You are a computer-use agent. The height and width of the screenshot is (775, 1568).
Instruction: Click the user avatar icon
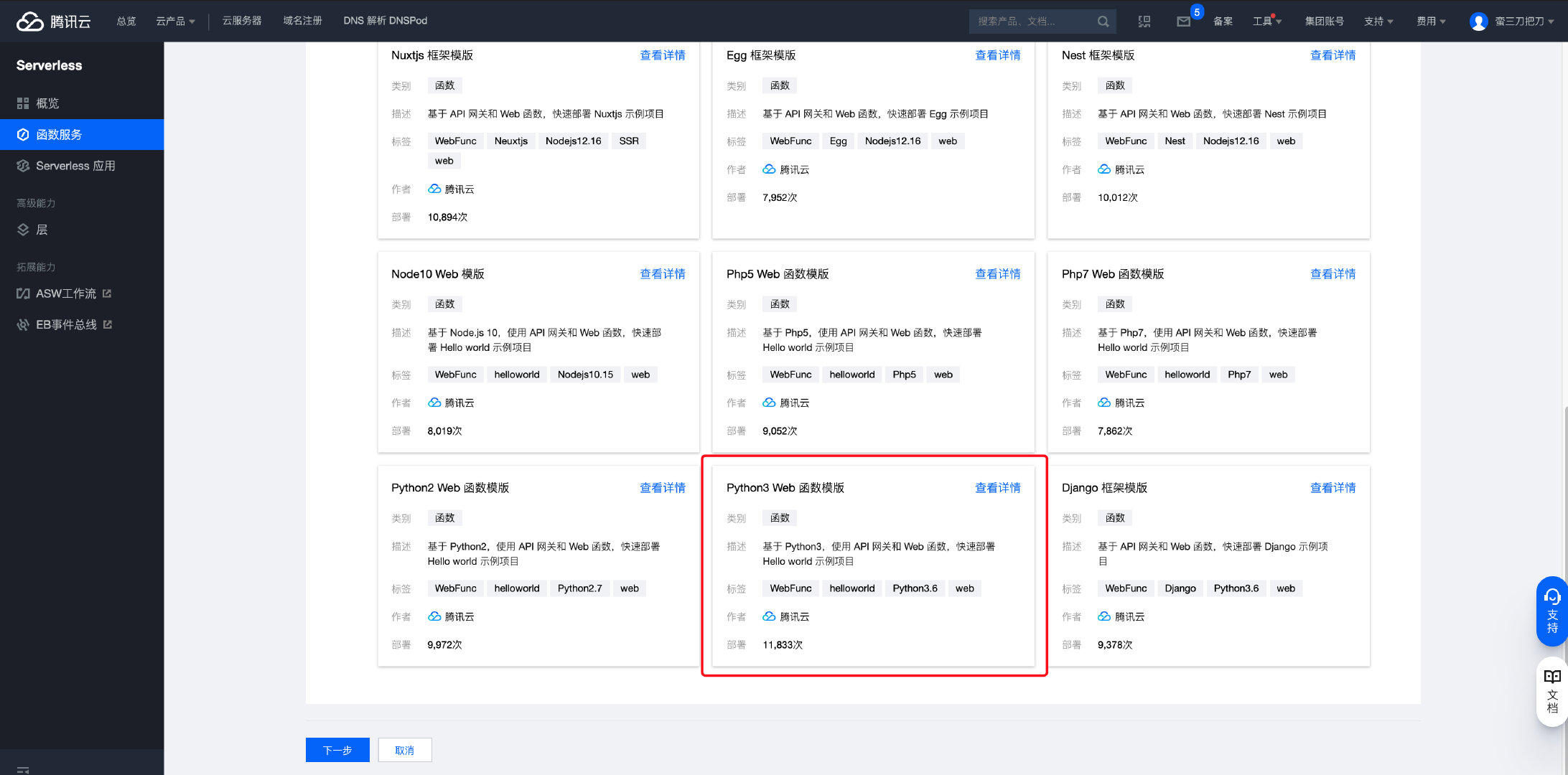coord(1478,22)
